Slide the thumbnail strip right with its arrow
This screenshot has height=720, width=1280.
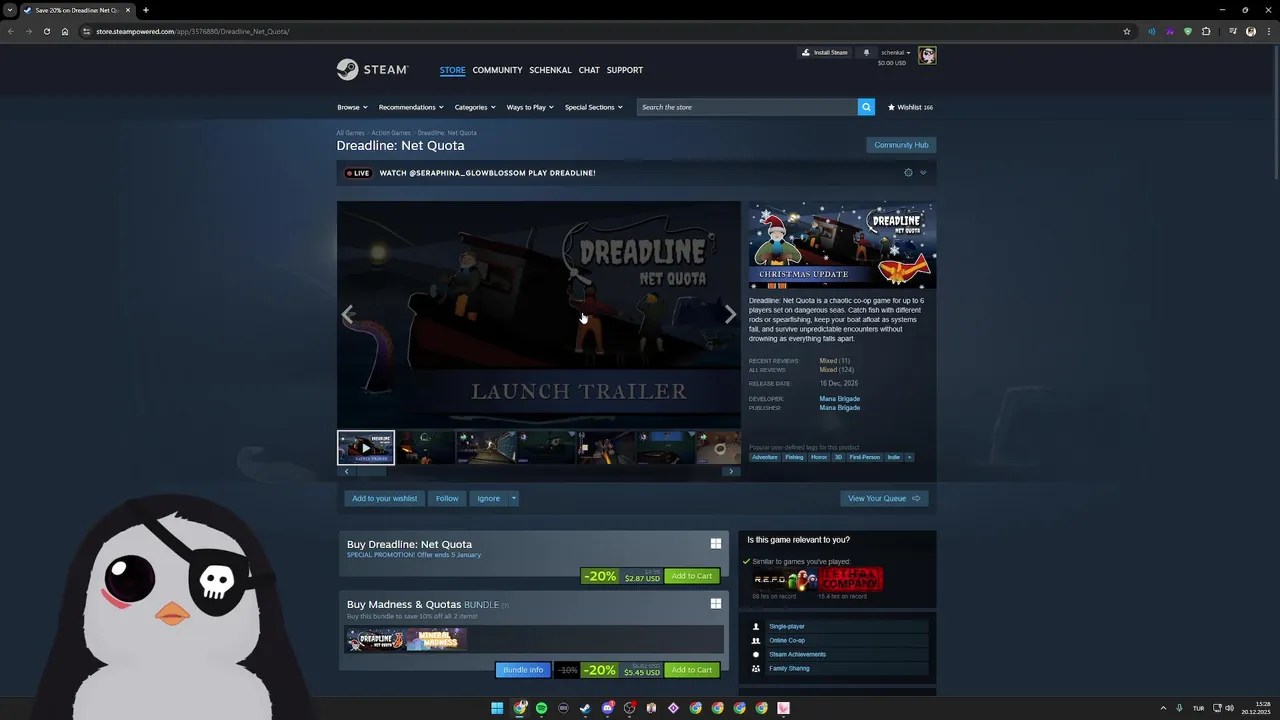(731, 471)
